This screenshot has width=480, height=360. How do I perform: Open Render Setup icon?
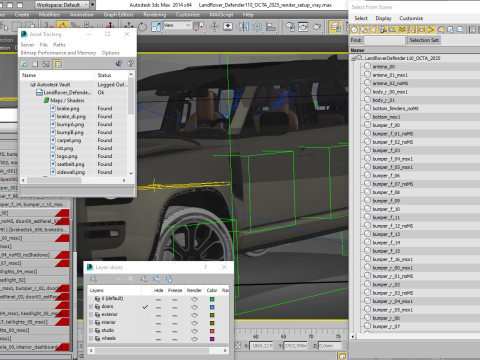(x=290, y=27)
